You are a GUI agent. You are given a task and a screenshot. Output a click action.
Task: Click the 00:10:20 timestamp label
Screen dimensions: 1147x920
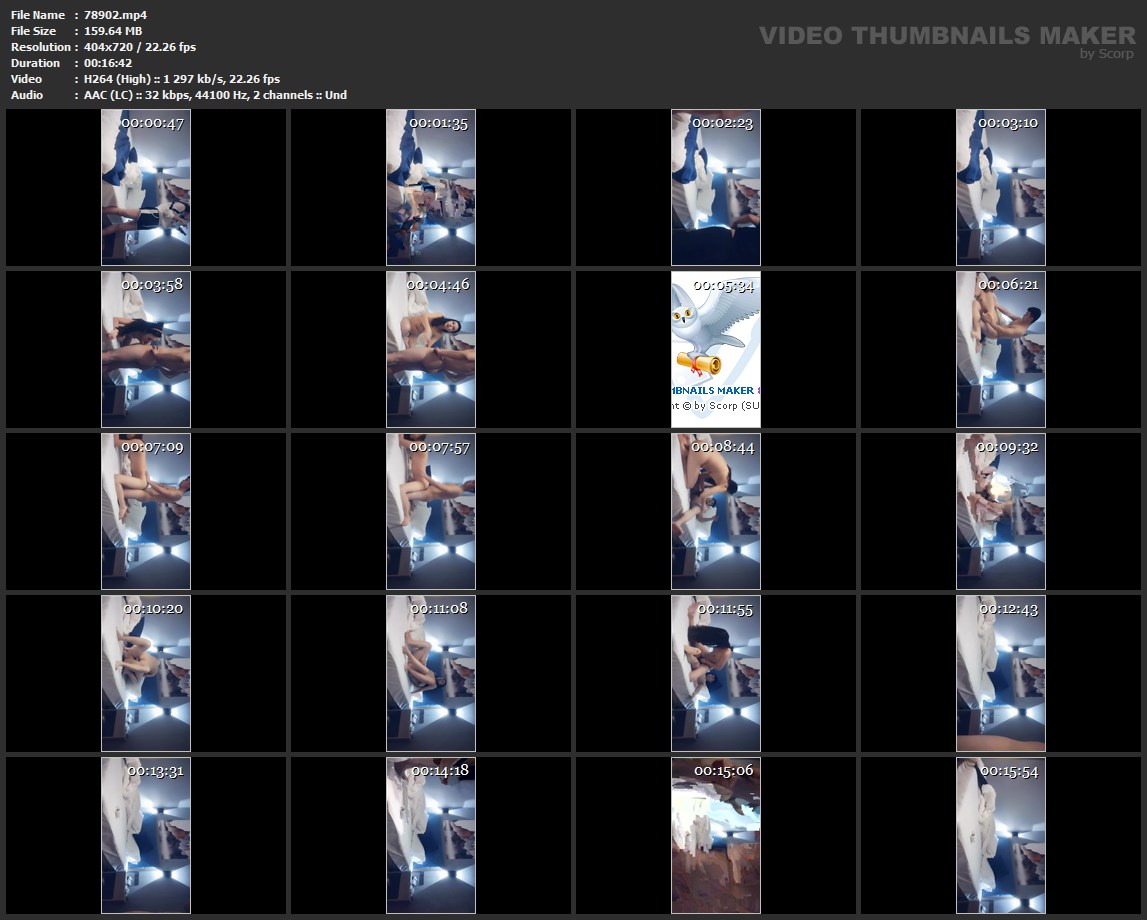tap(153, 608)
